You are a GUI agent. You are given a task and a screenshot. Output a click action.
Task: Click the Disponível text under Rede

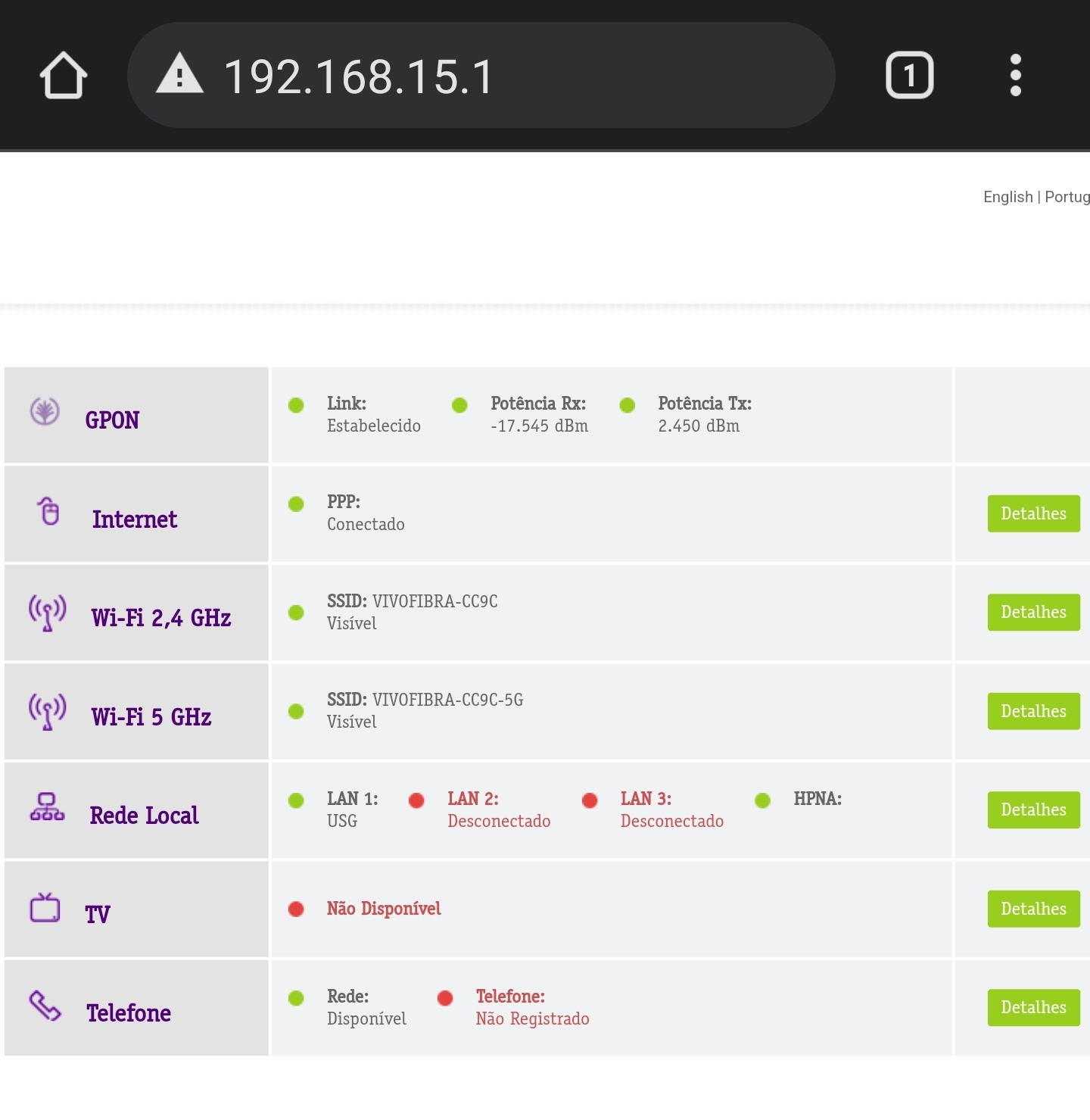click(x=366, y=1019)
